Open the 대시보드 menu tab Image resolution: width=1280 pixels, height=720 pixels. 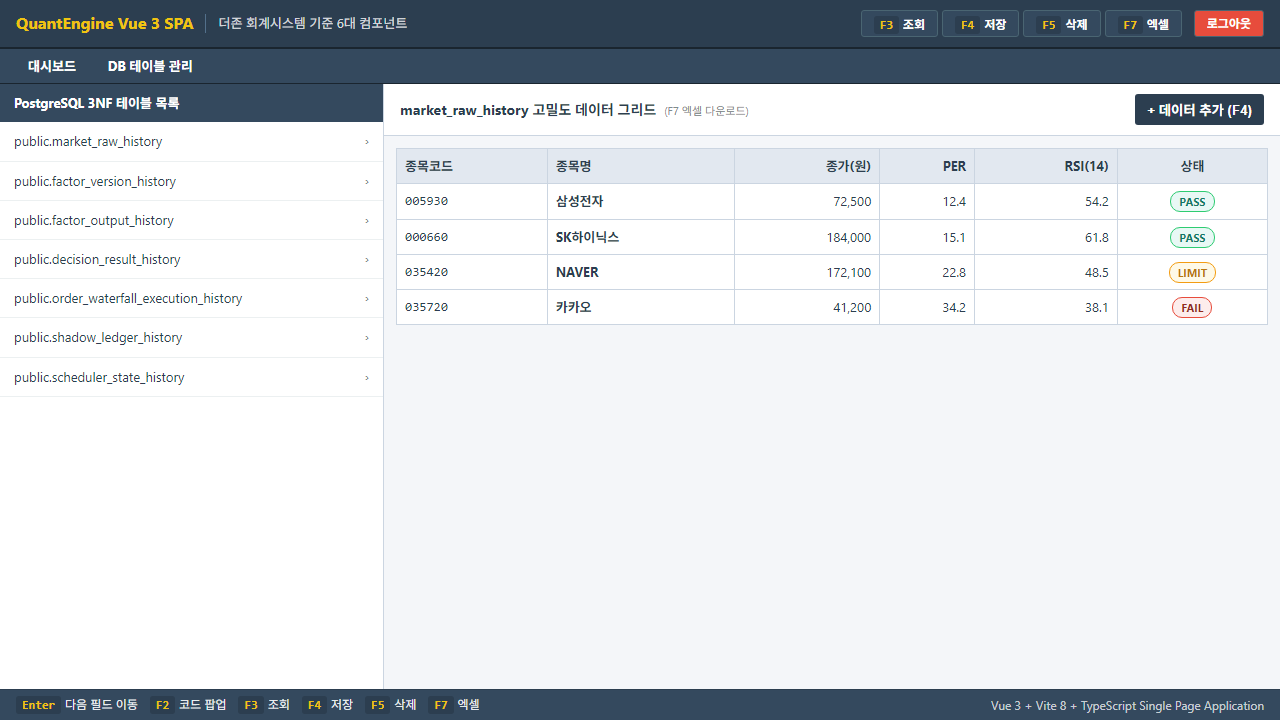(52, 66)
